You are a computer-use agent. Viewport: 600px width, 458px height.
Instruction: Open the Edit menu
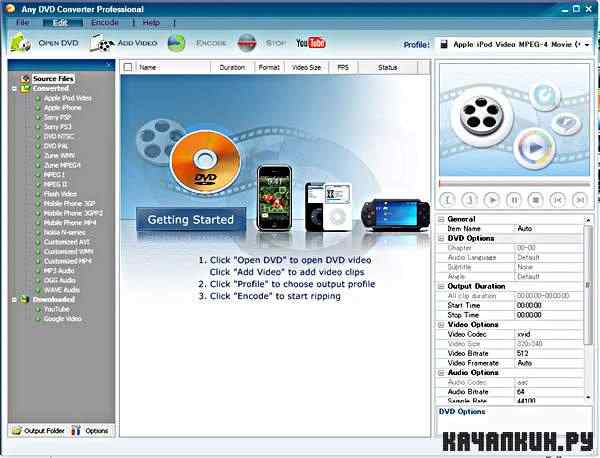pos(62,23)
